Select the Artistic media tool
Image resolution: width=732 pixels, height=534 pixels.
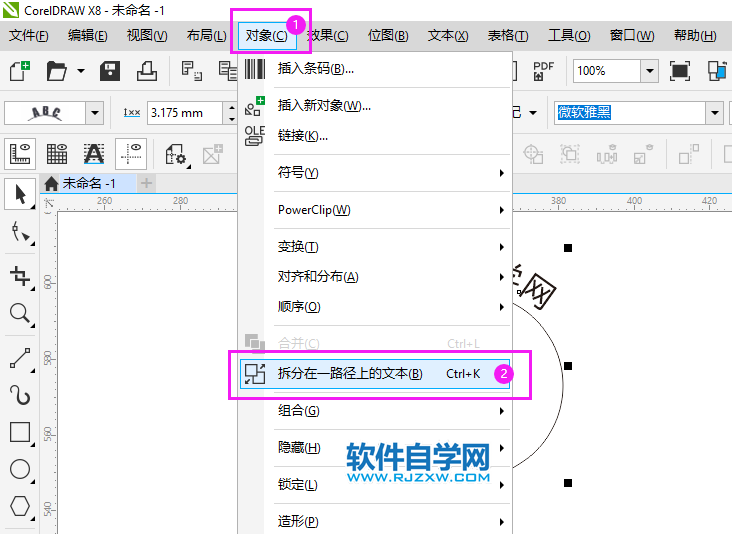coord(20,395)
